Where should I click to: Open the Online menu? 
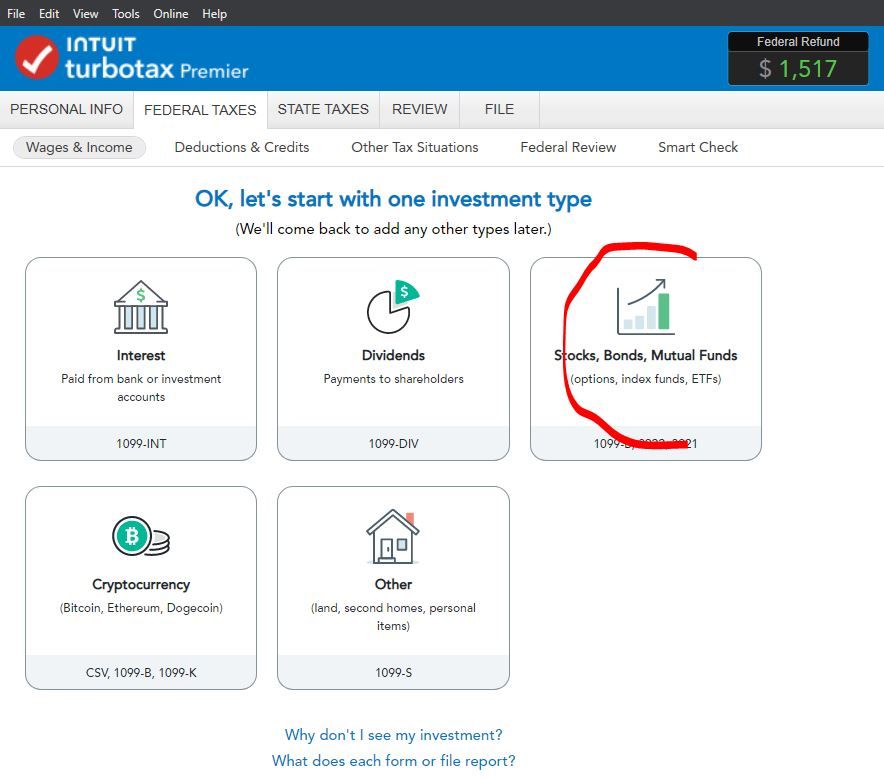[171, 14]
